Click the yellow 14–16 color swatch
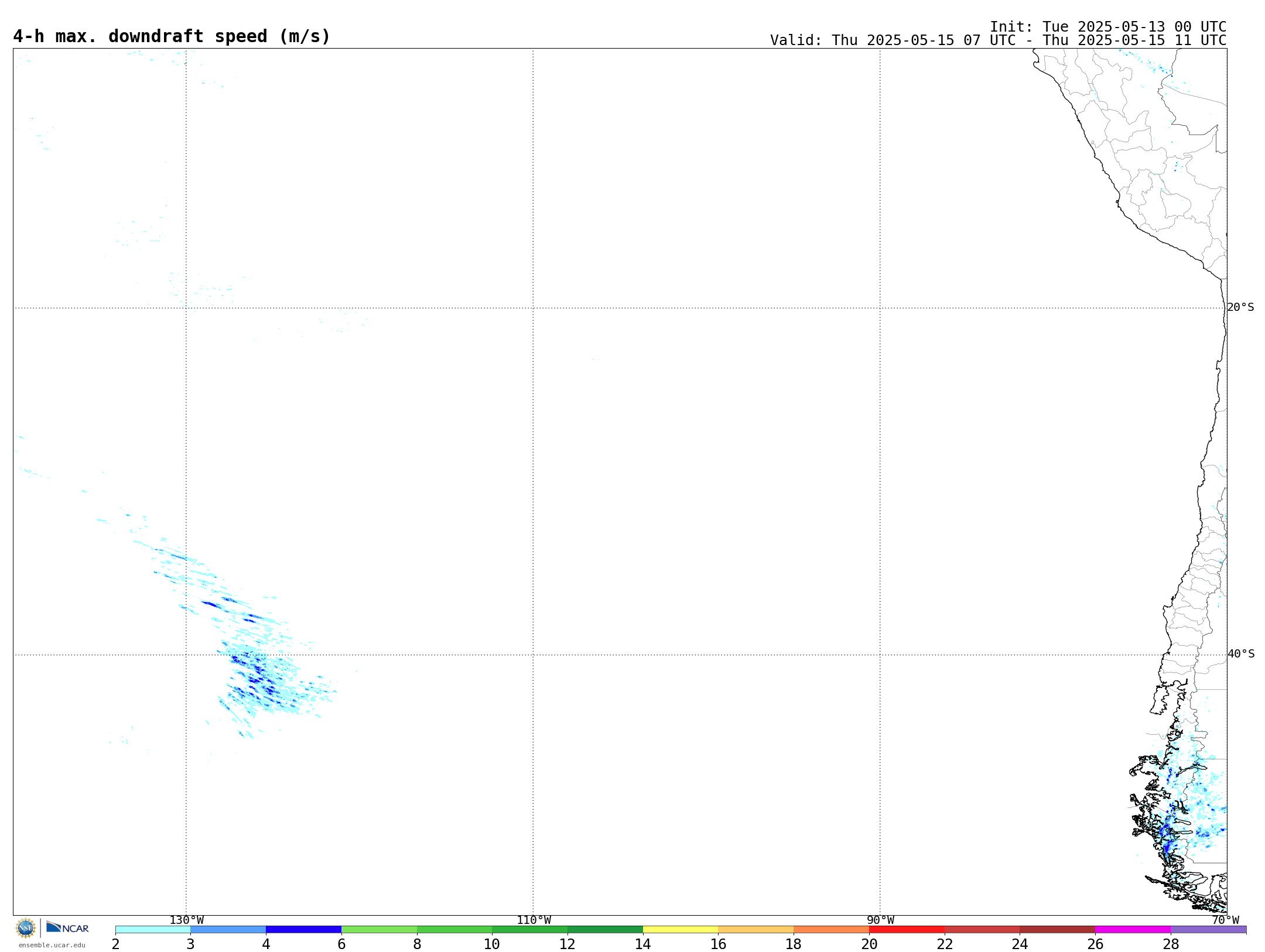Viewport: 1265px width, 952px height. [681, 930]
